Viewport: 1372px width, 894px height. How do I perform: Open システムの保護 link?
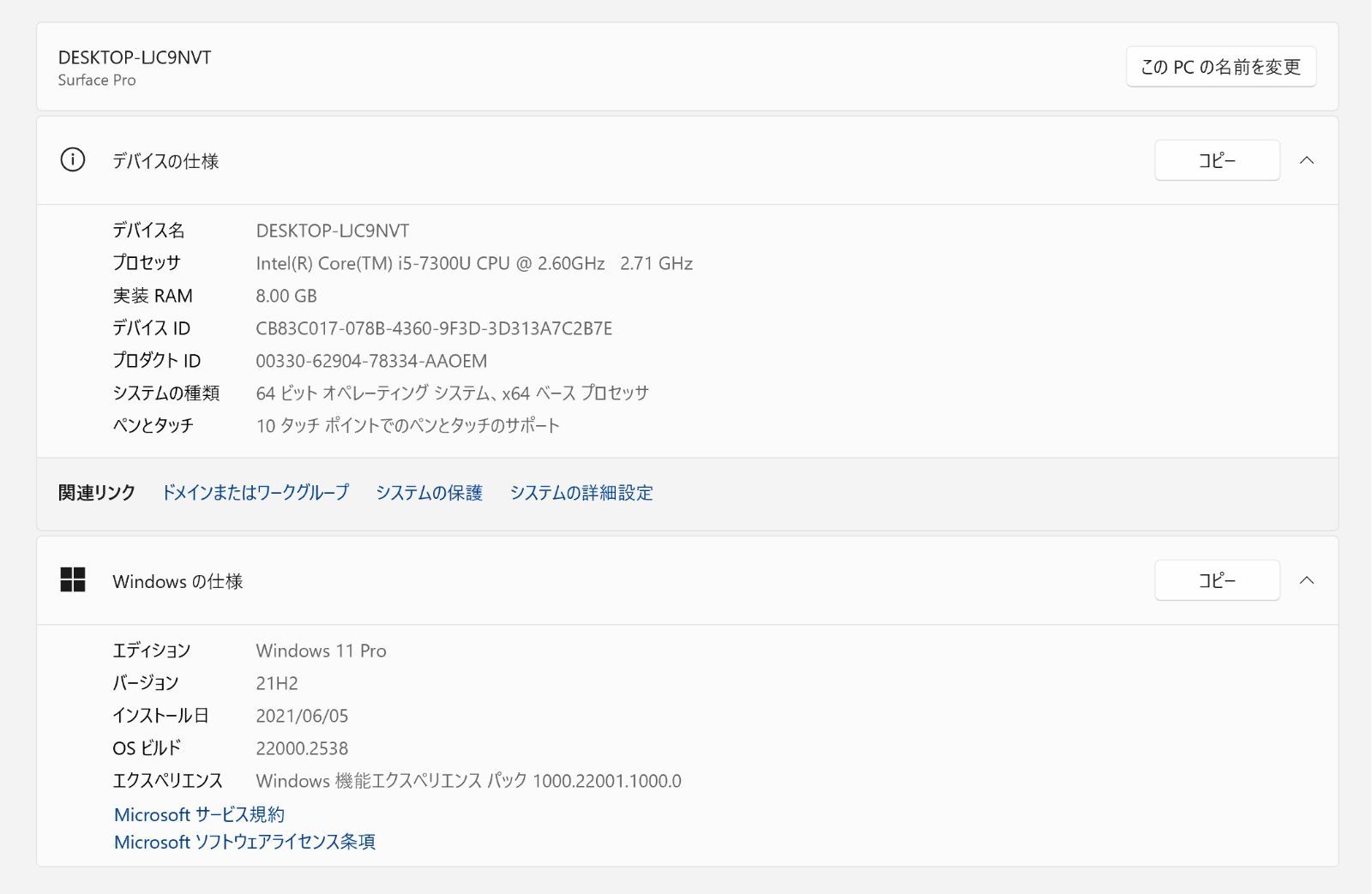click(x=429, y=493)
